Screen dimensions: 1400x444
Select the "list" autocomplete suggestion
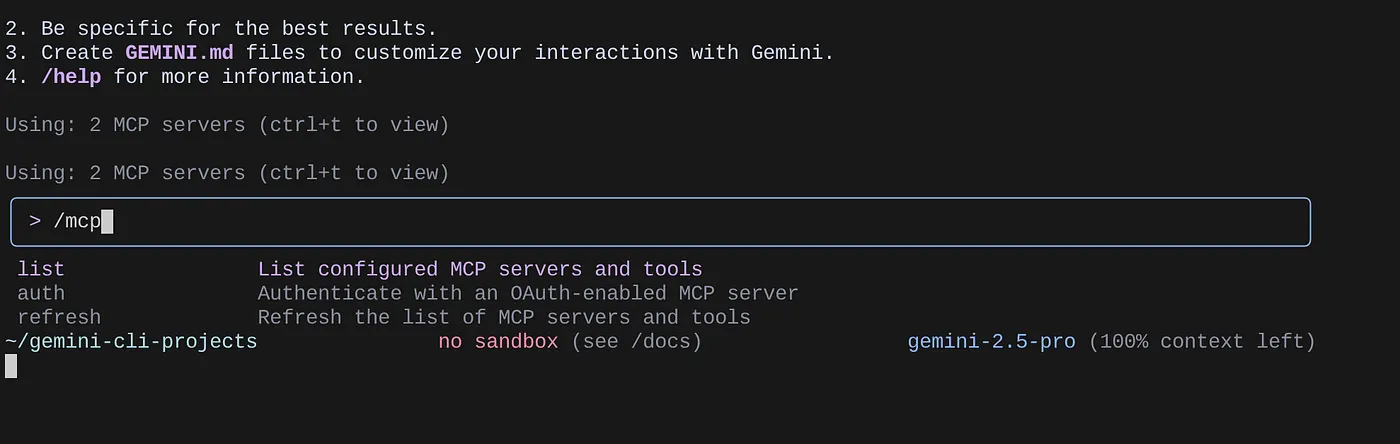point(41,269)
